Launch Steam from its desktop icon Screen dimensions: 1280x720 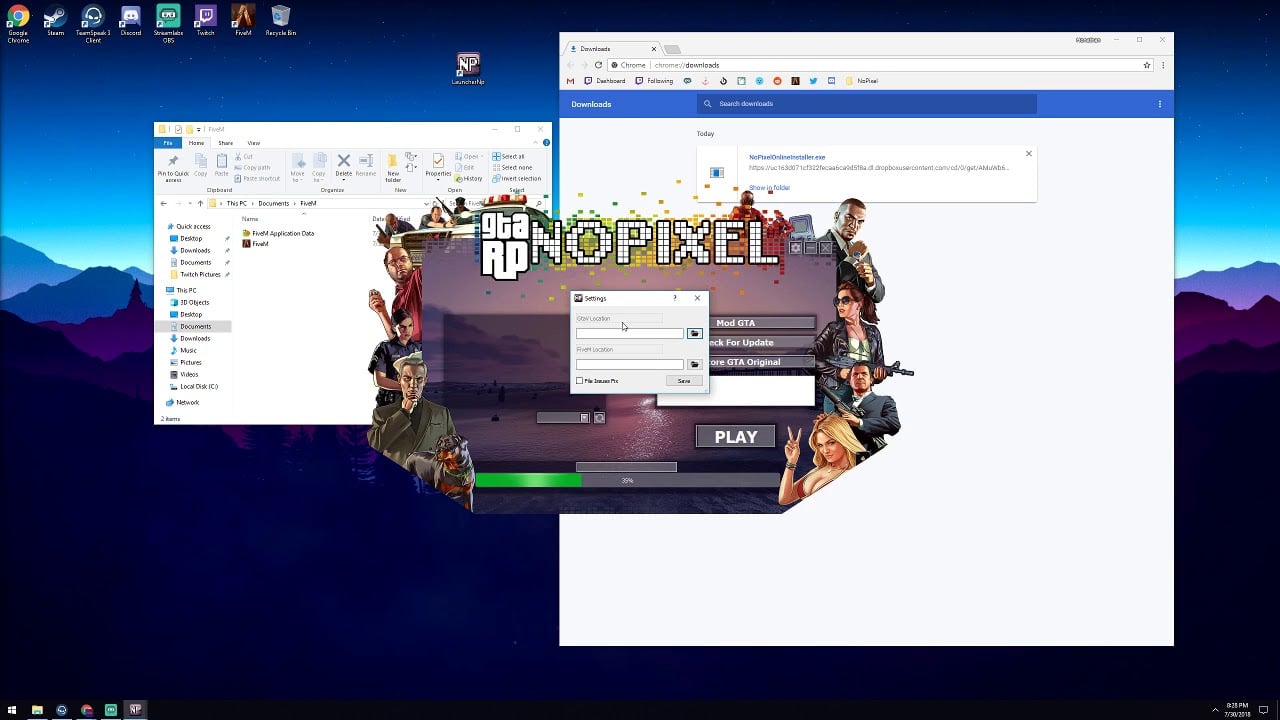55,16
